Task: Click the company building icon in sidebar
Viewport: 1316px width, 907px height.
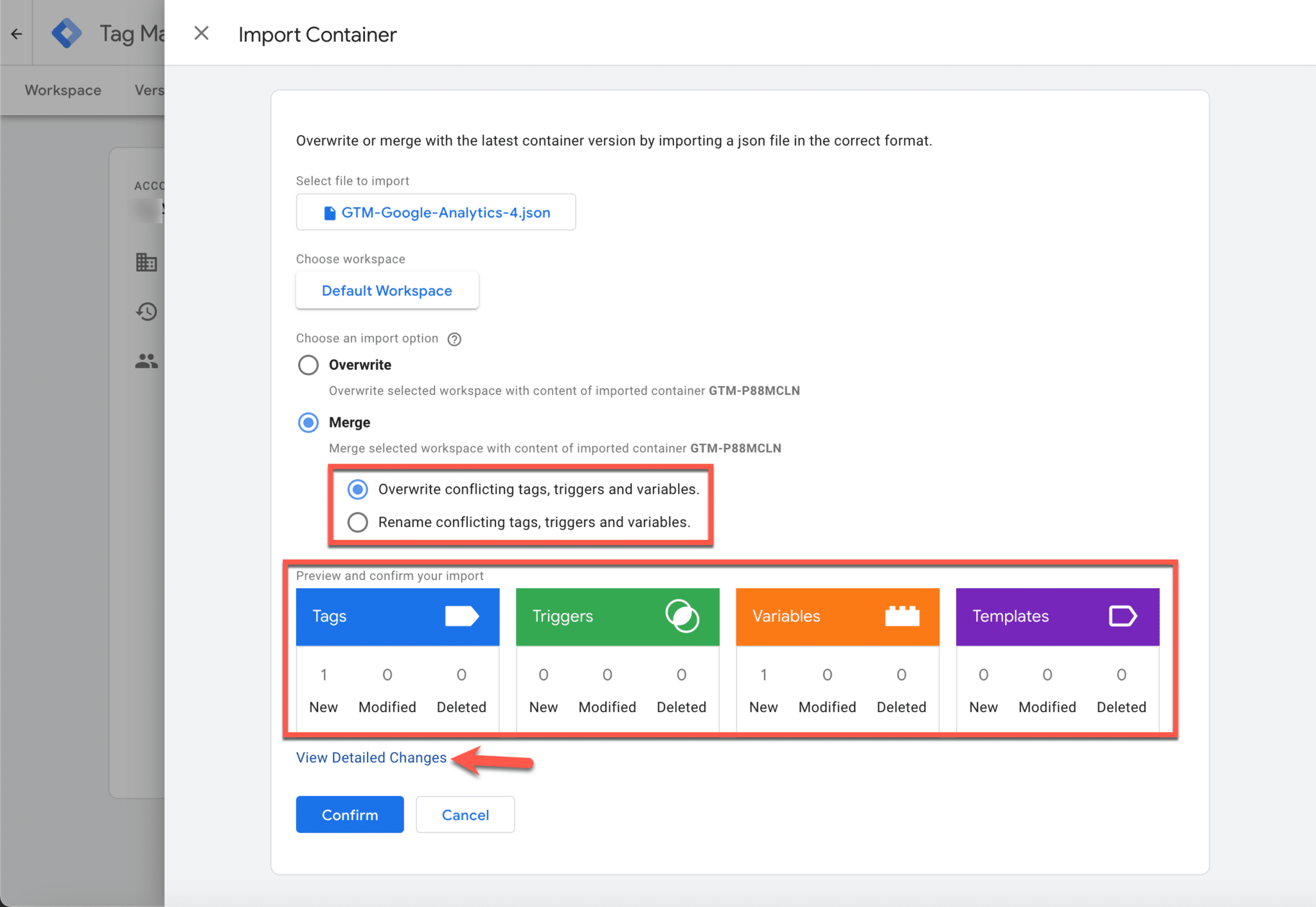Action: (x=147, y=262)
